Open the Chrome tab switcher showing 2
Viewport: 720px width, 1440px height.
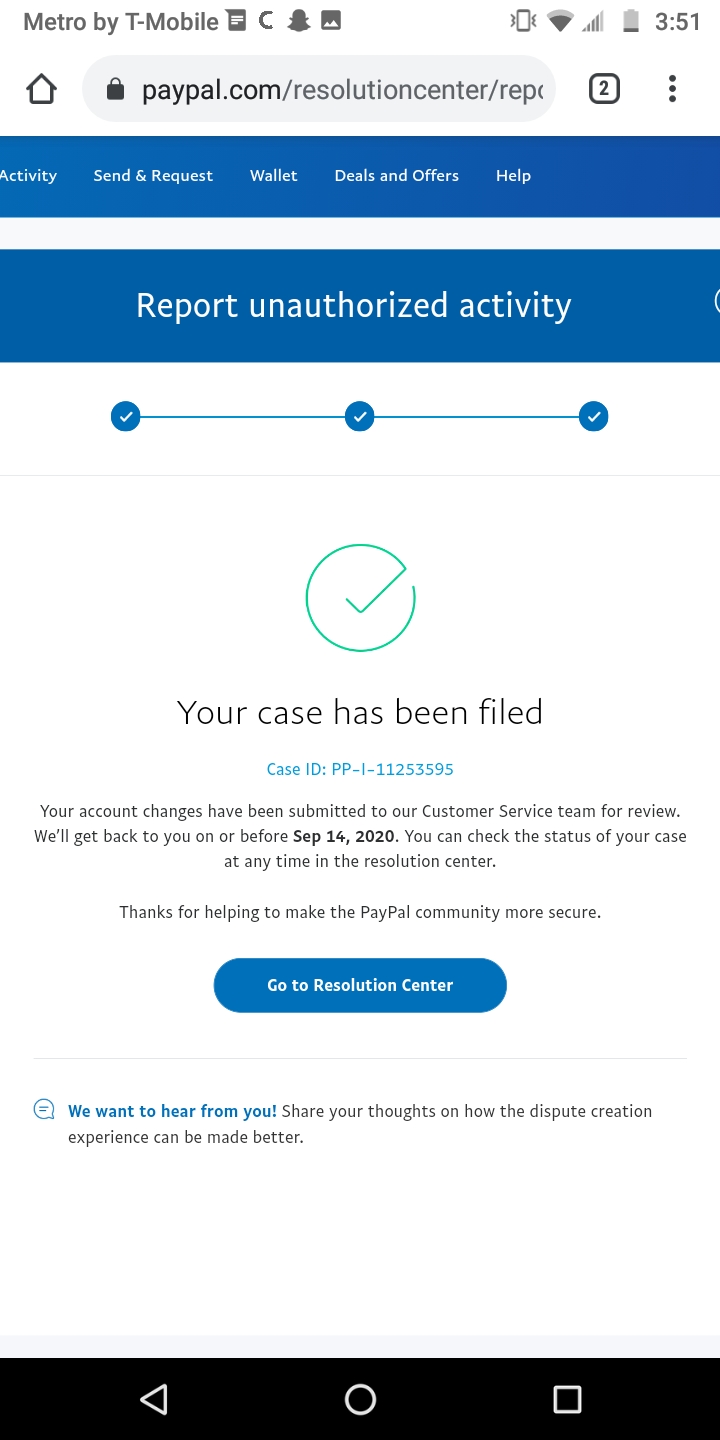coord(604,88)
